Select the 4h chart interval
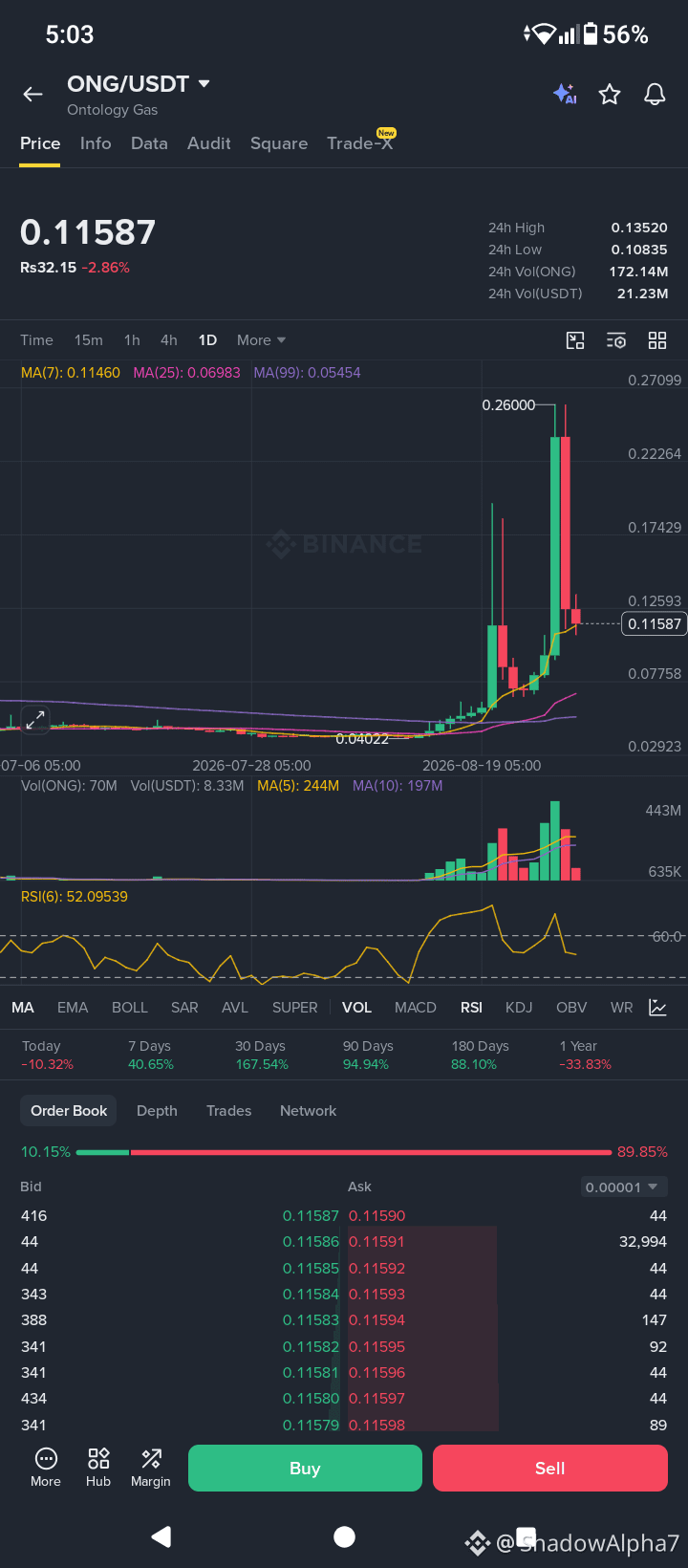The width and height of the screenshot is (688, 1568). pyautogui.click(x=169, y=340)
